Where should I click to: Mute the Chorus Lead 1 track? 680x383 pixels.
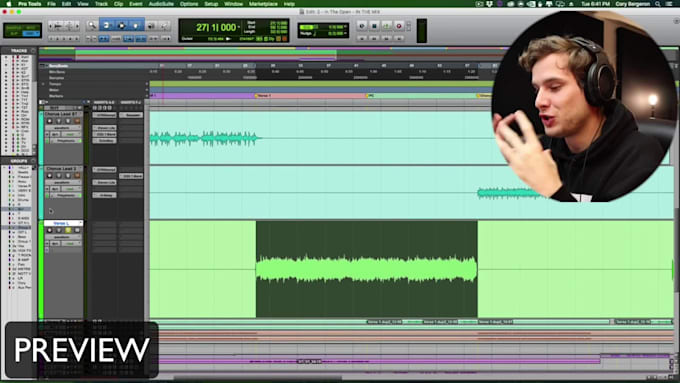pos(77,121)
